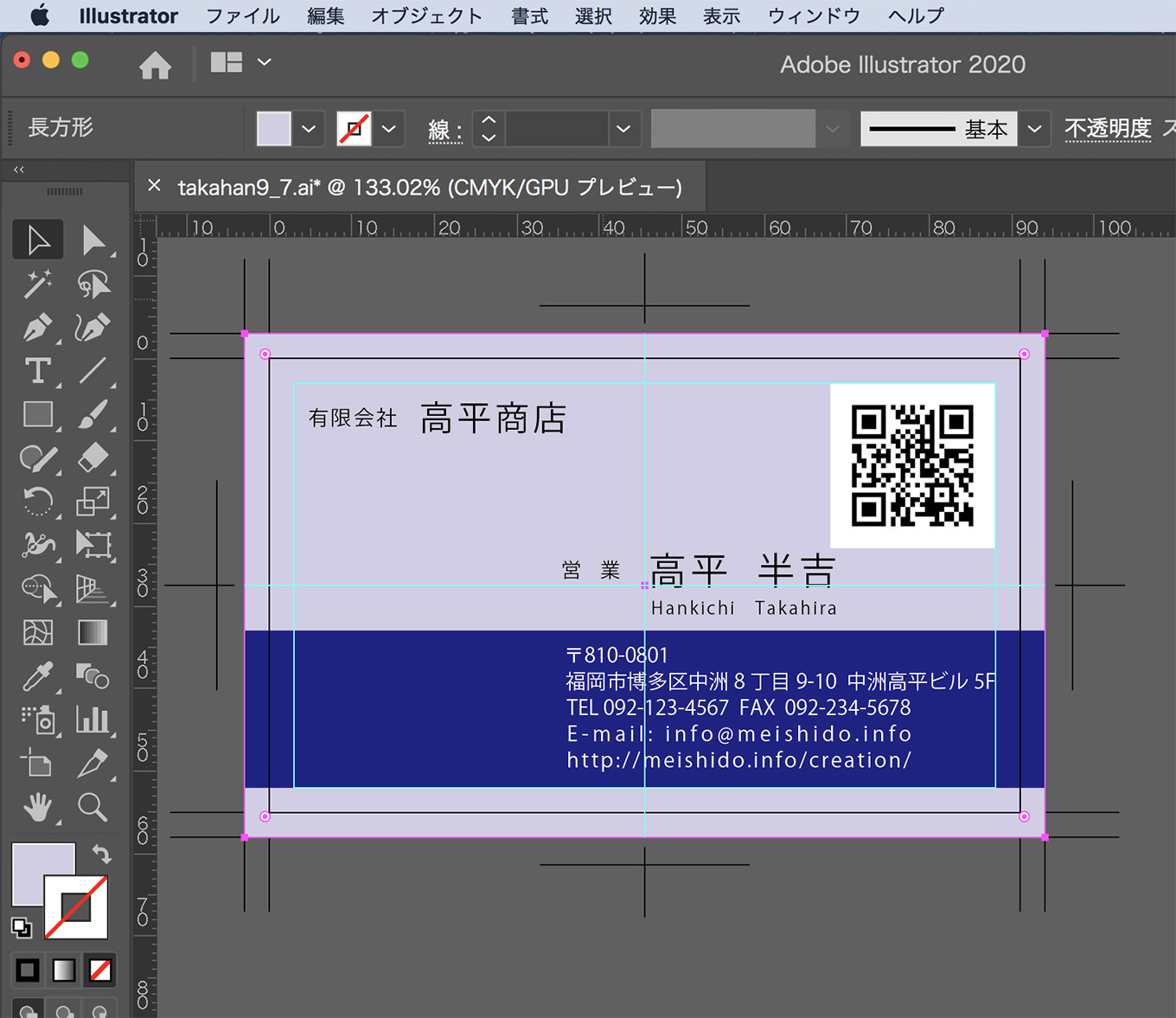Close the takahan9_7.ai document tab
Viewport: 1176px width, 1018px height.
click(x=155, y=185)
